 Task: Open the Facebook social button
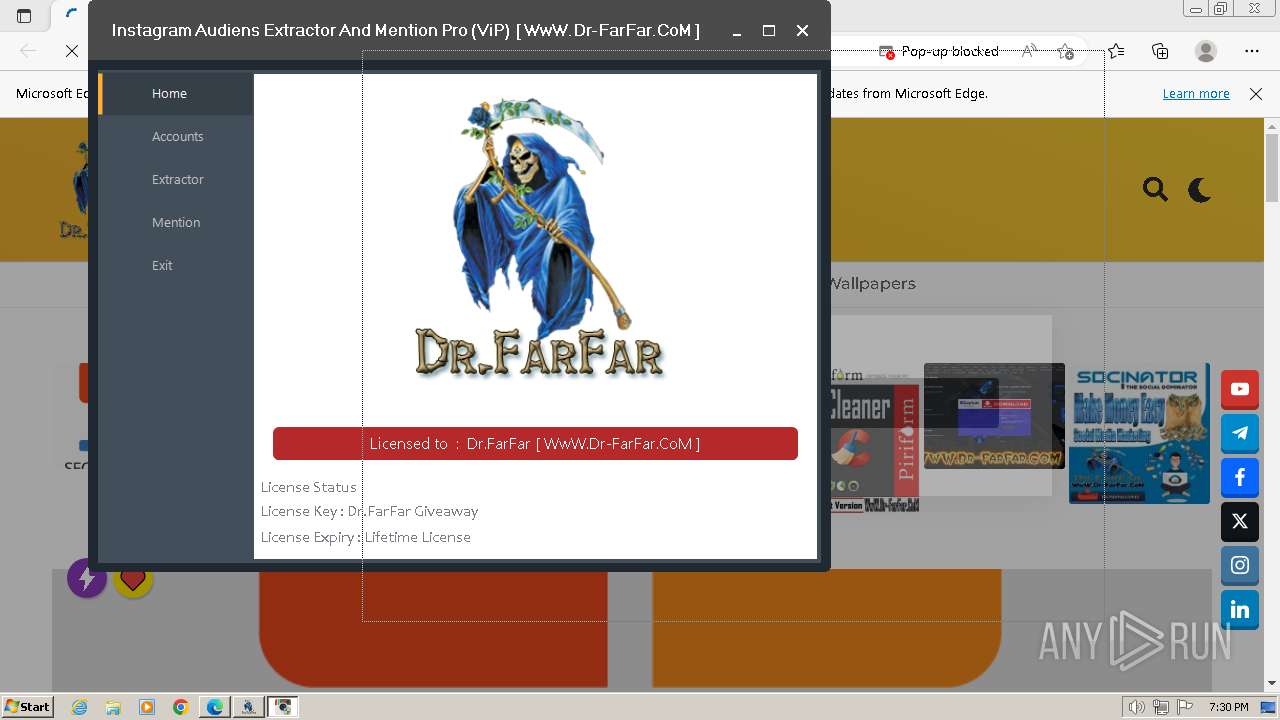[x=1240, y=477]
